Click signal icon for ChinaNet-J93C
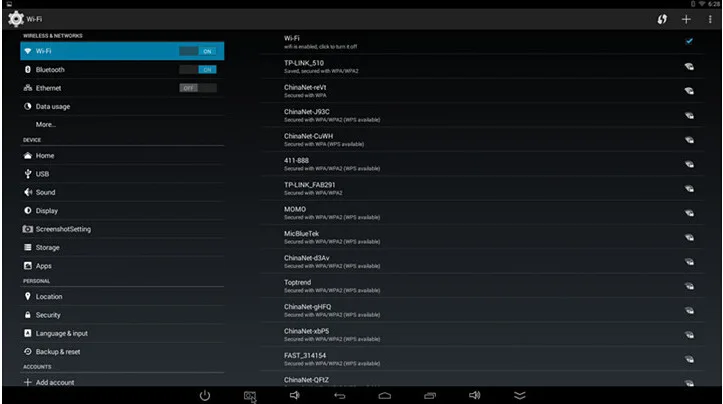This screenshot has height=404, width=723. 689,115
